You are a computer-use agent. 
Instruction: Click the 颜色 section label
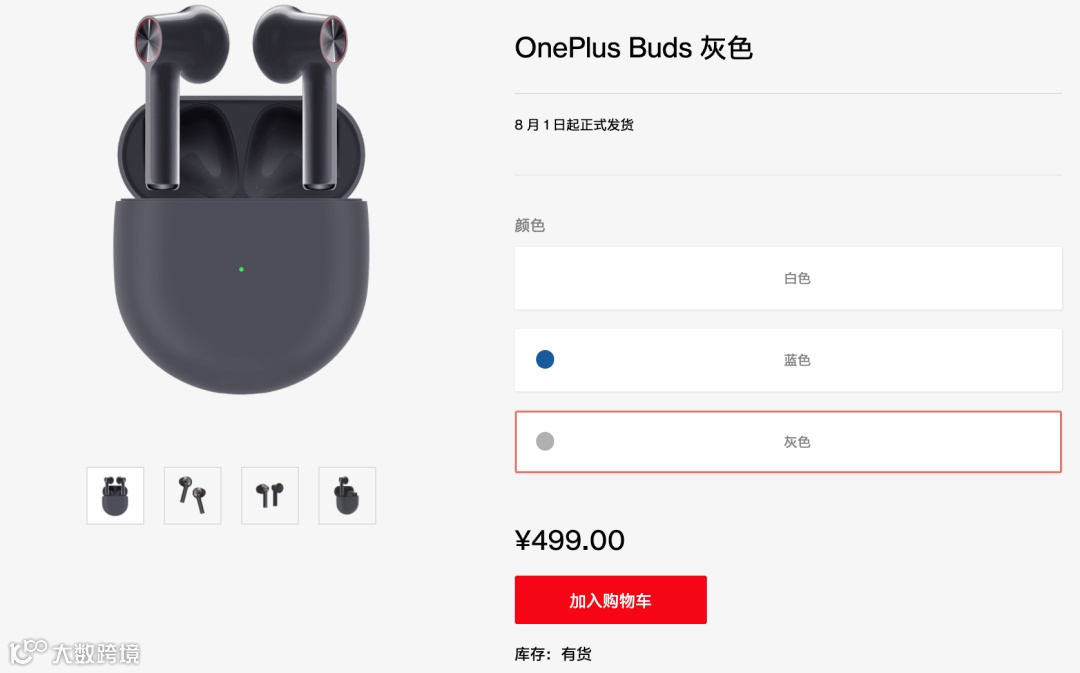point(530,225)
